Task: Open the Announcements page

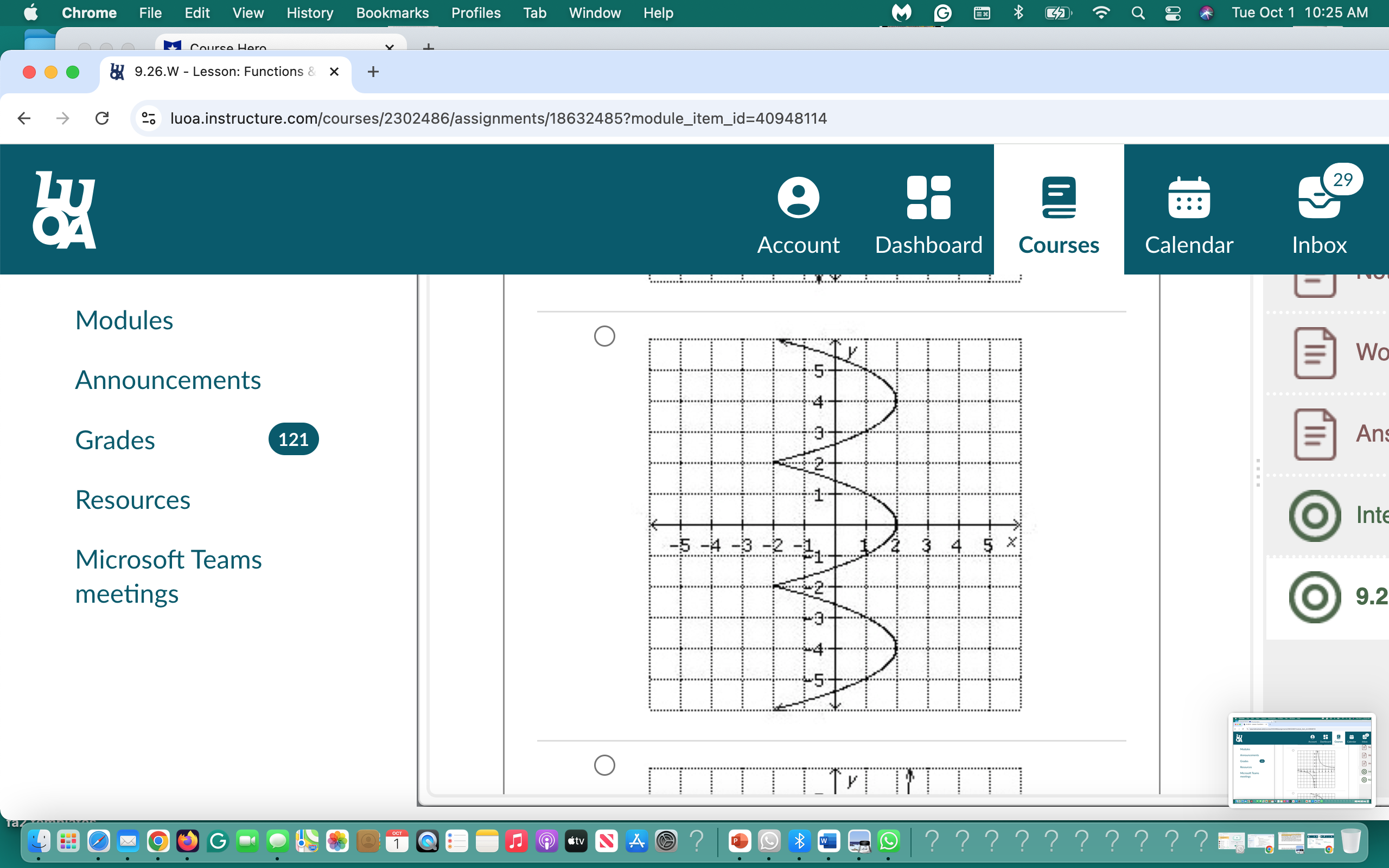Action: tap(167, 379)
